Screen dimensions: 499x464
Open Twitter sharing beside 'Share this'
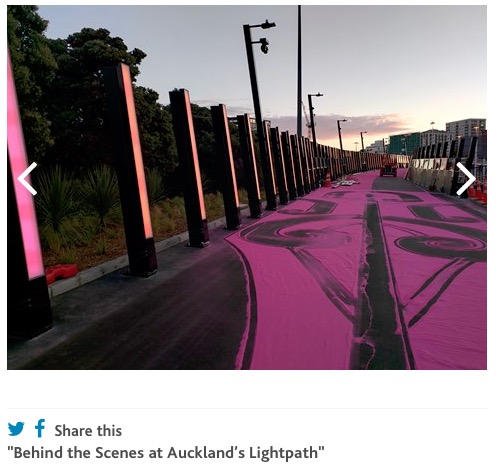[x=16, y=429]
